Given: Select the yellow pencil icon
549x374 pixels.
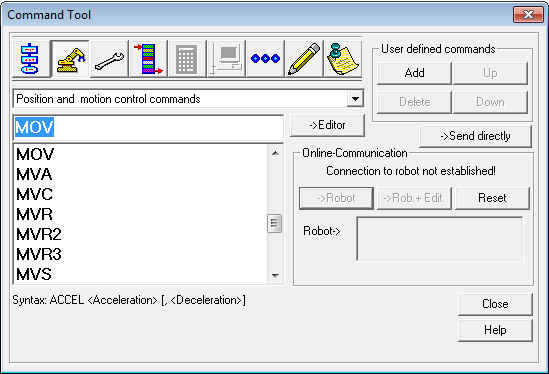Looking at the screenshot, I should (x=304, y=58).
